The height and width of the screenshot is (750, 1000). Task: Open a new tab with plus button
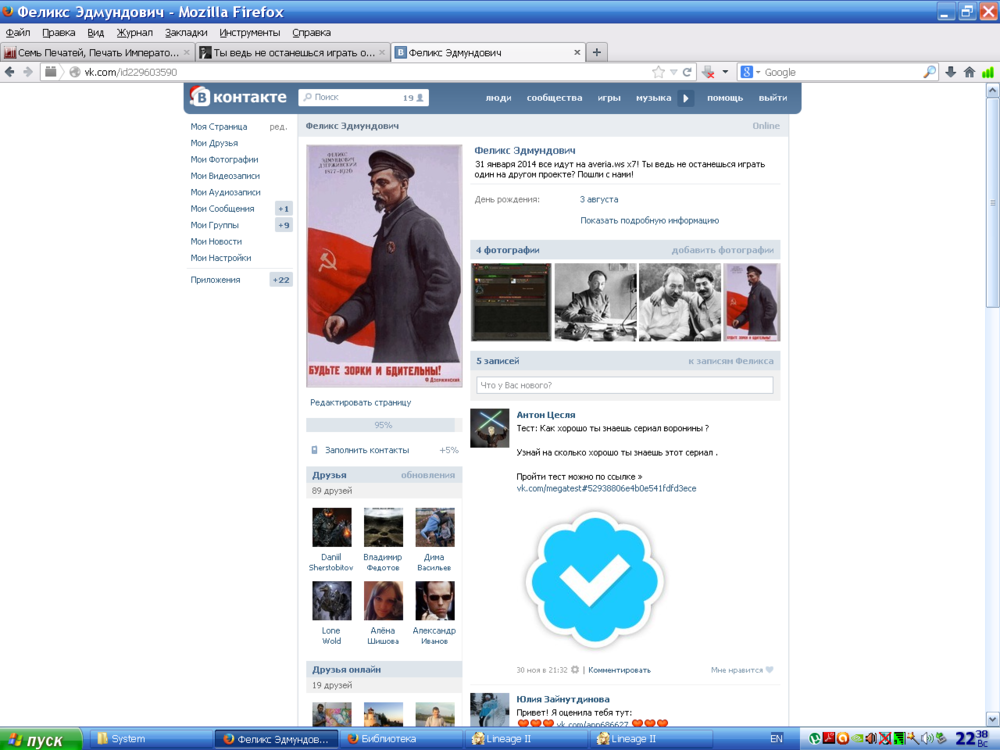[x=597, y=52]
